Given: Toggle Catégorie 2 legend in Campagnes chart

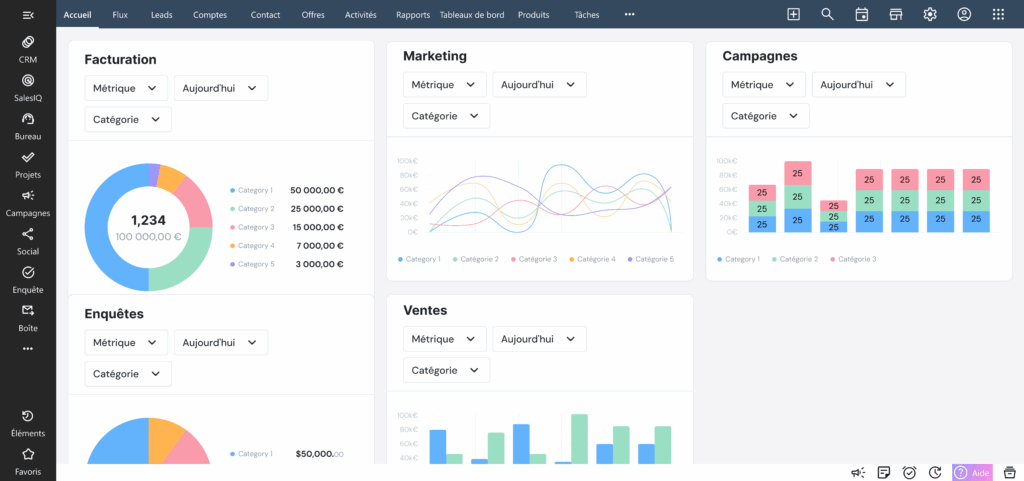Looking at the screenshot, I should click(794, 259).
